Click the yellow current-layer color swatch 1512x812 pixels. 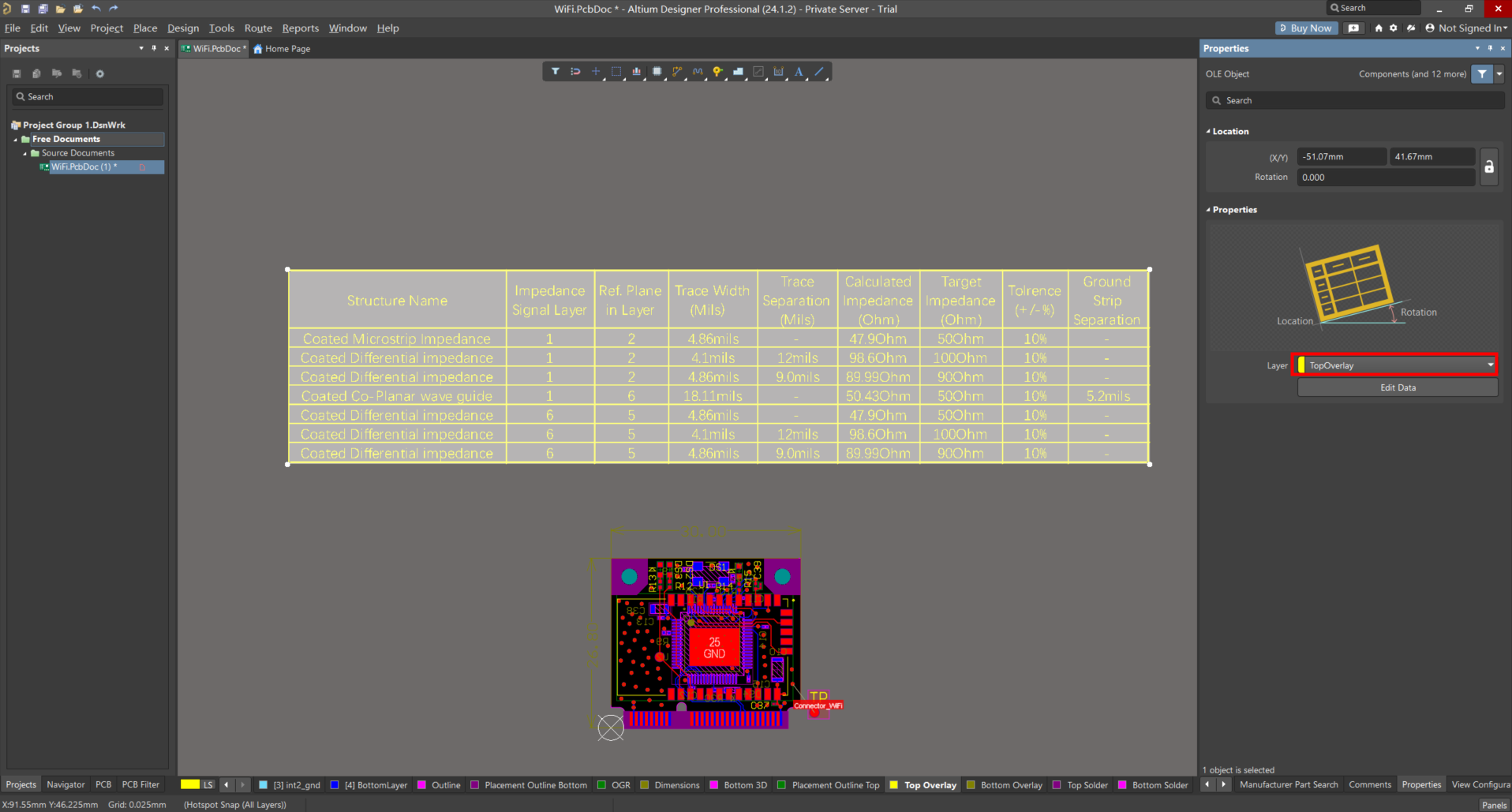tap(189, 784)
